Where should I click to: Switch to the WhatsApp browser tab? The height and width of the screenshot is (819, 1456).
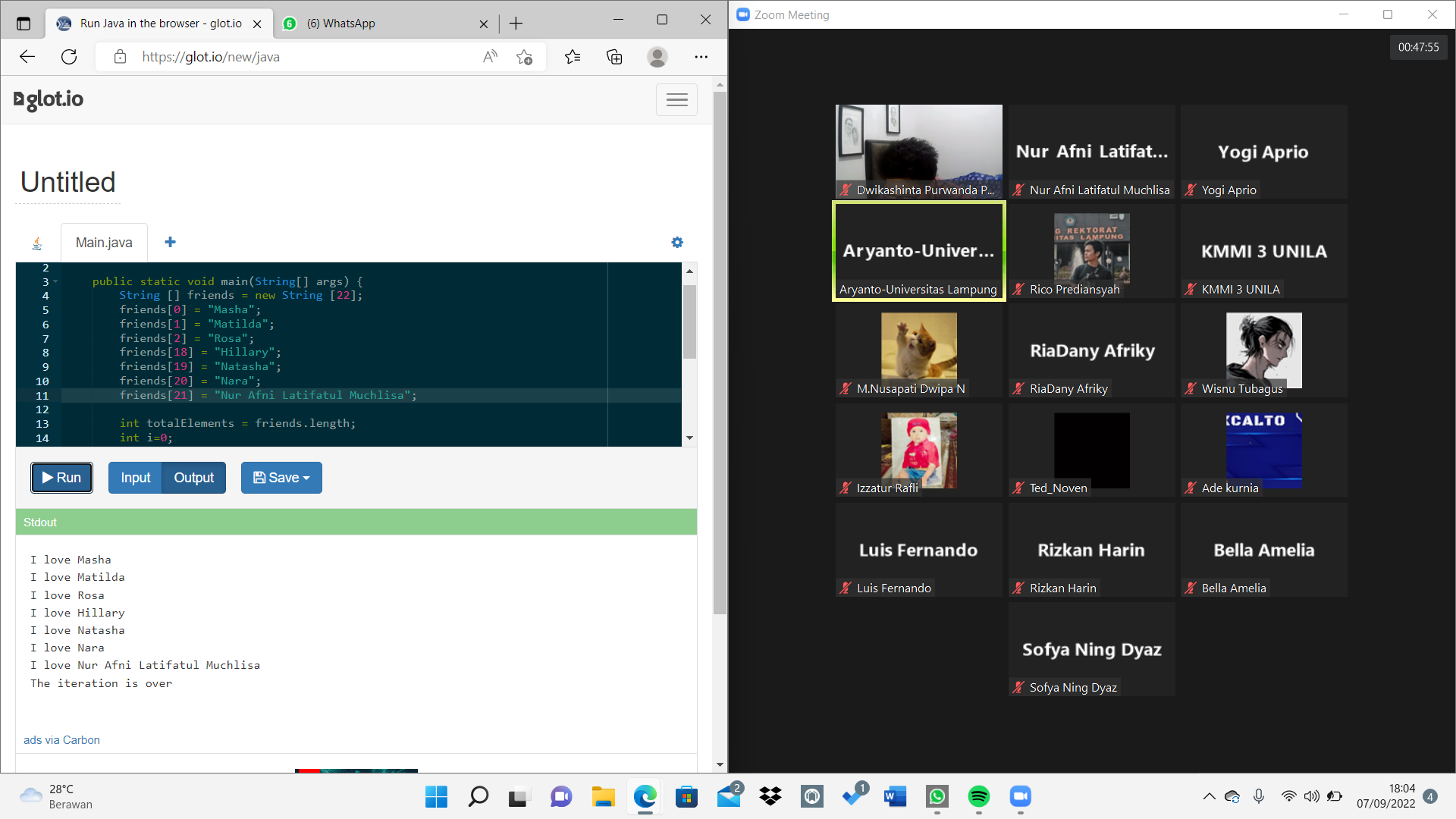(x=379, y=24)
